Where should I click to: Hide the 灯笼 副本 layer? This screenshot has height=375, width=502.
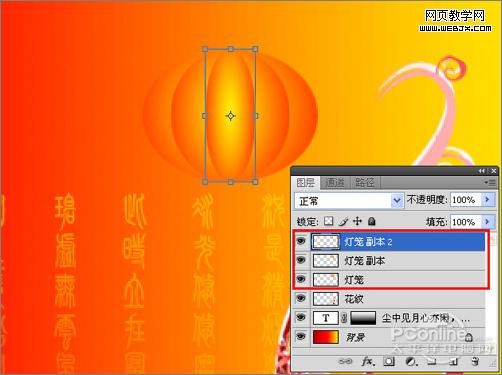(x=301, y=260)
